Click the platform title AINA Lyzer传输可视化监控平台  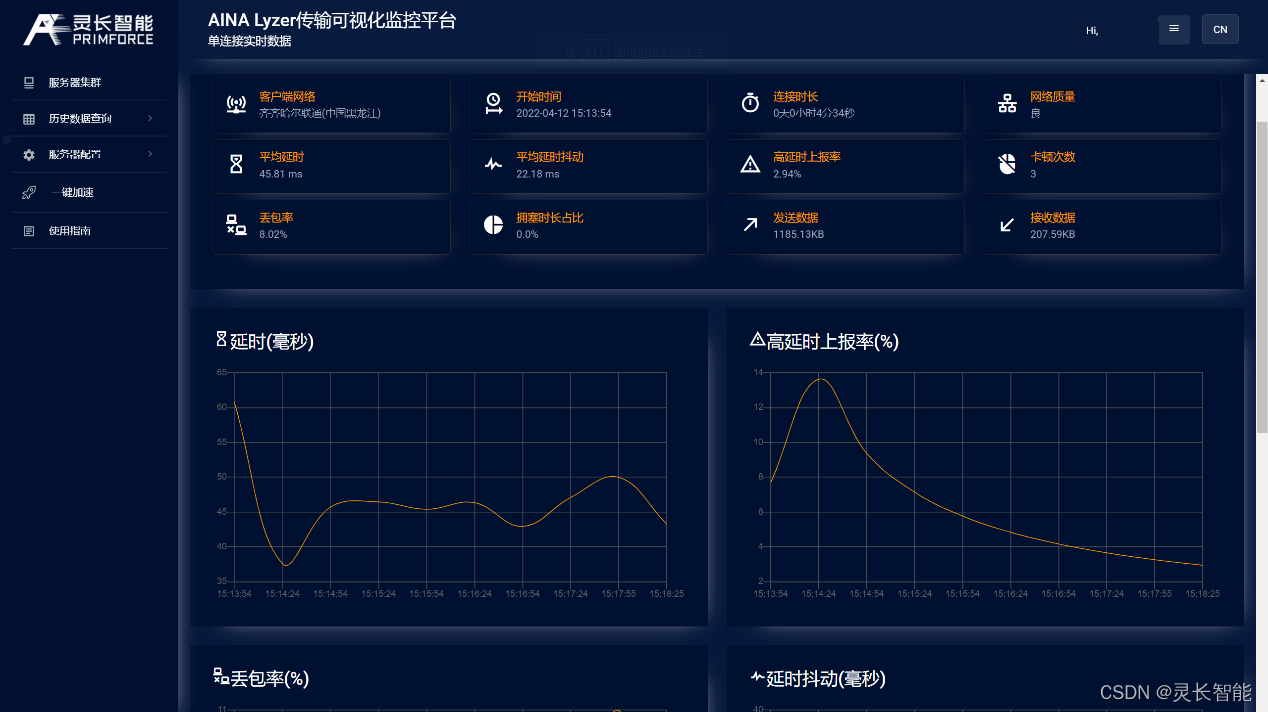332,20
